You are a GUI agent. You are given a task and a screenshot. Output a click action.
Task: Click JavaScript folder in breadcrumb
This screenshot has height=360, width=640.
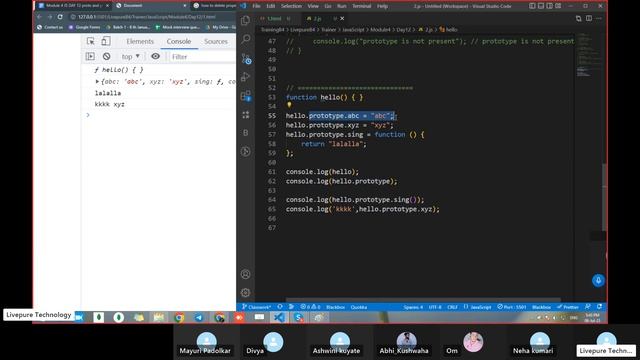coord(353,30)
